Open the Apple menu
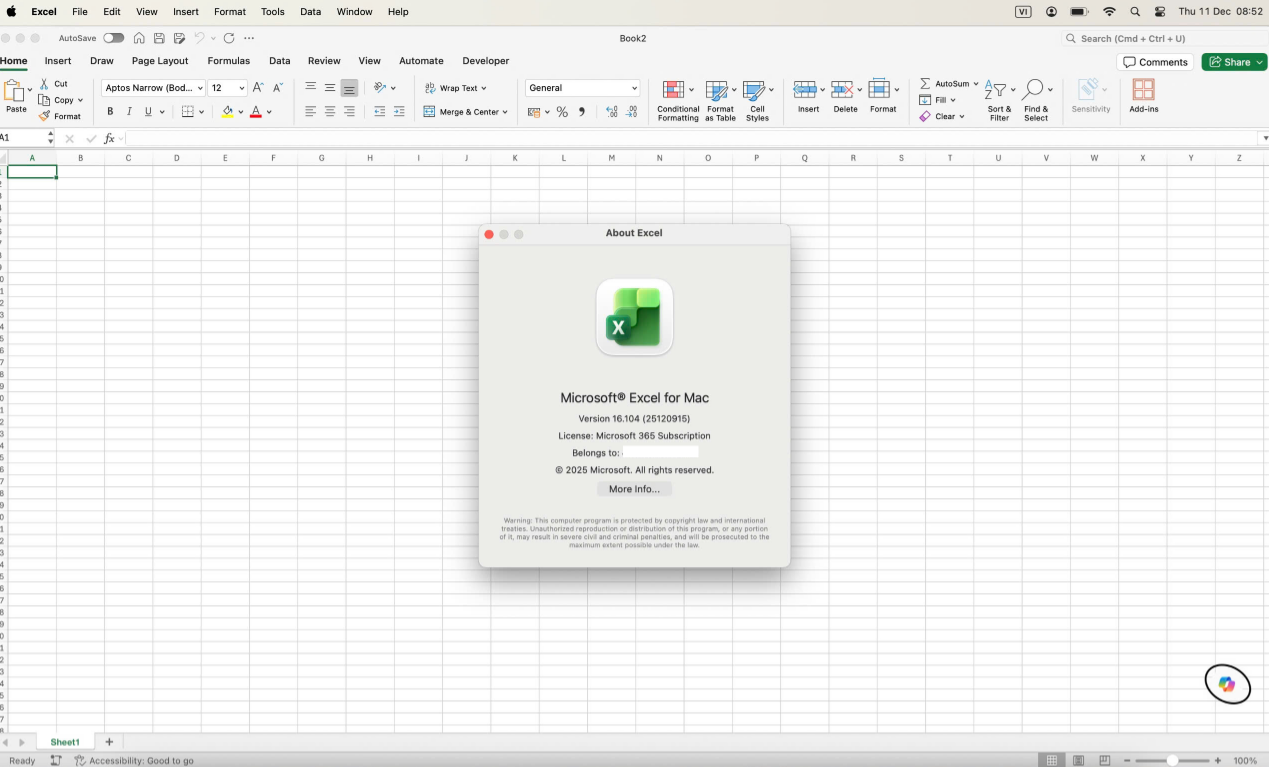The image size is (1269, 767). (12, 12)
